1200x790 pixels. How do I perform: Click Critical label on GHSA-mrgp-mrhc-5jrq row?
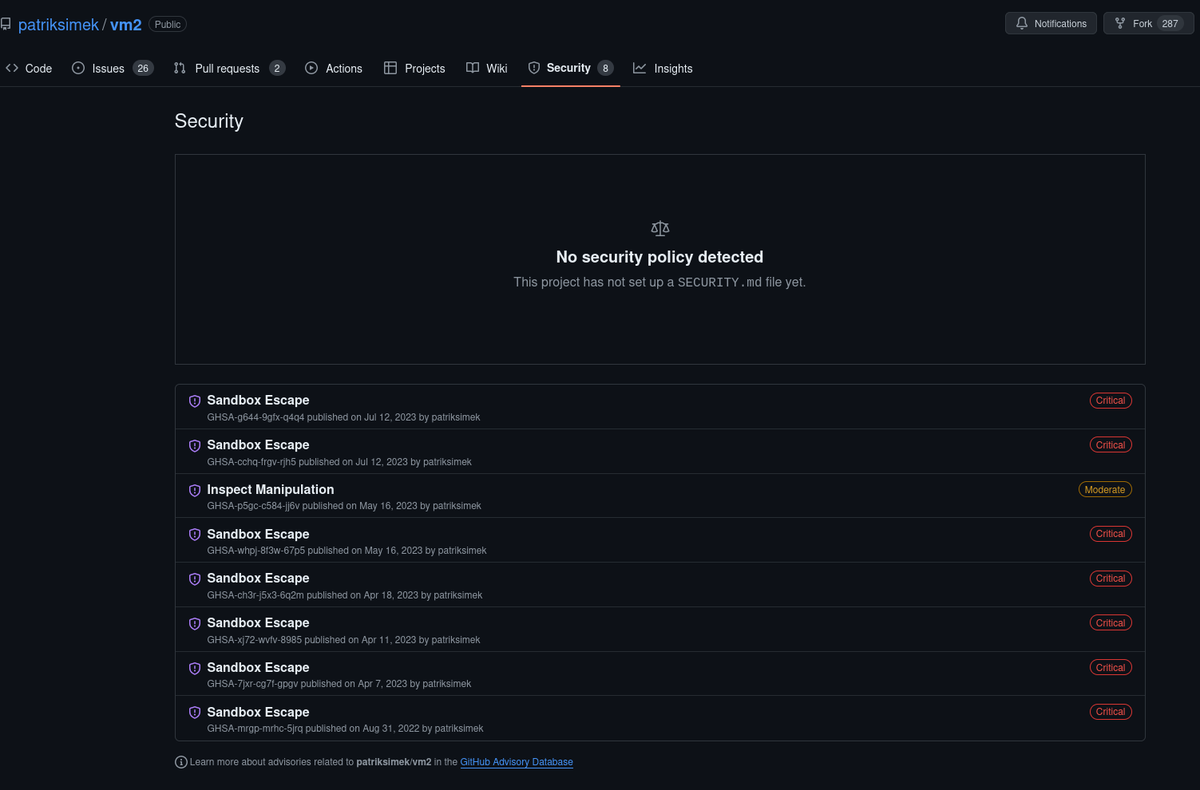1110,712
